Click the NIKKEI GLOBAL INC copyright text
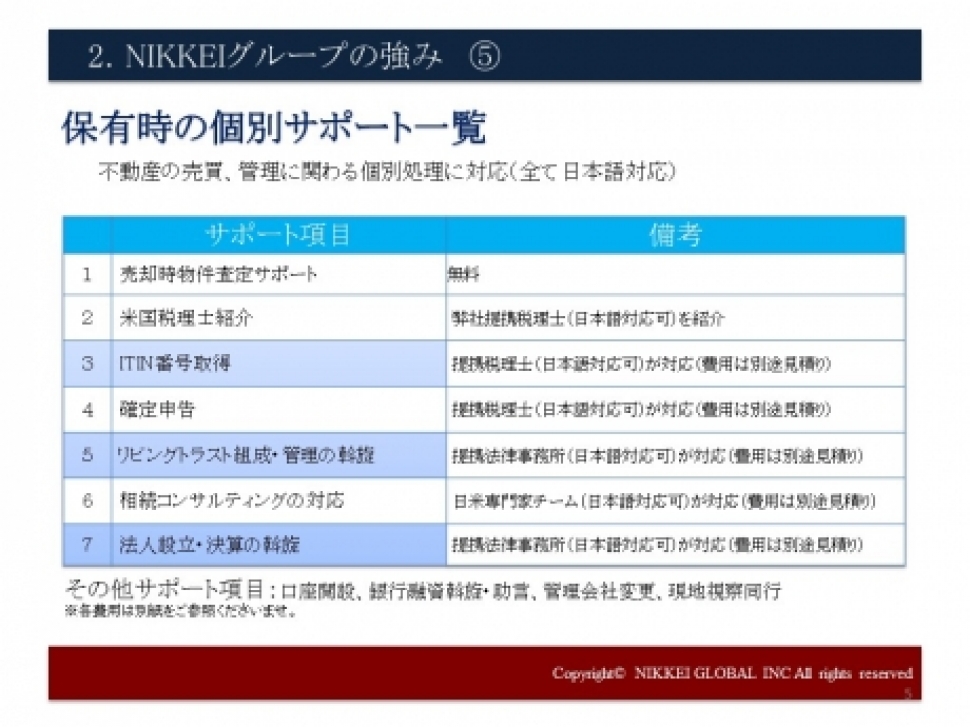970x727 pixels. pos(735,673)
